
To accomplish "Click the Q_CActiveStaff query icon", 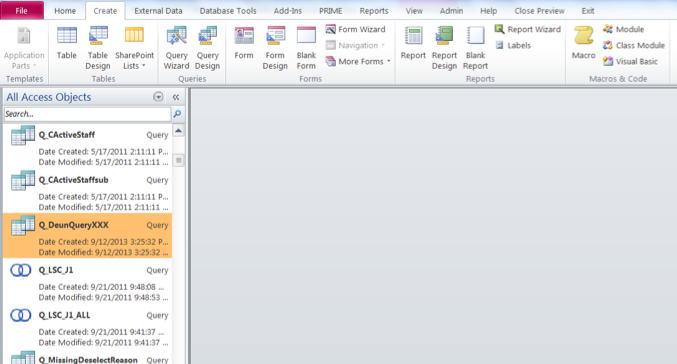I will pos(22,135).
